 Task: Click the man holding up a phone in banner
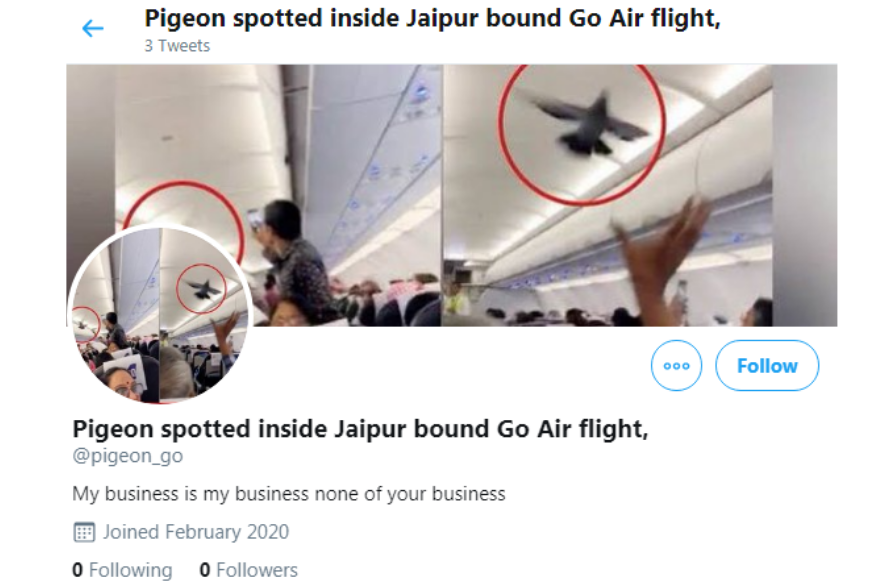click(289, 255)
